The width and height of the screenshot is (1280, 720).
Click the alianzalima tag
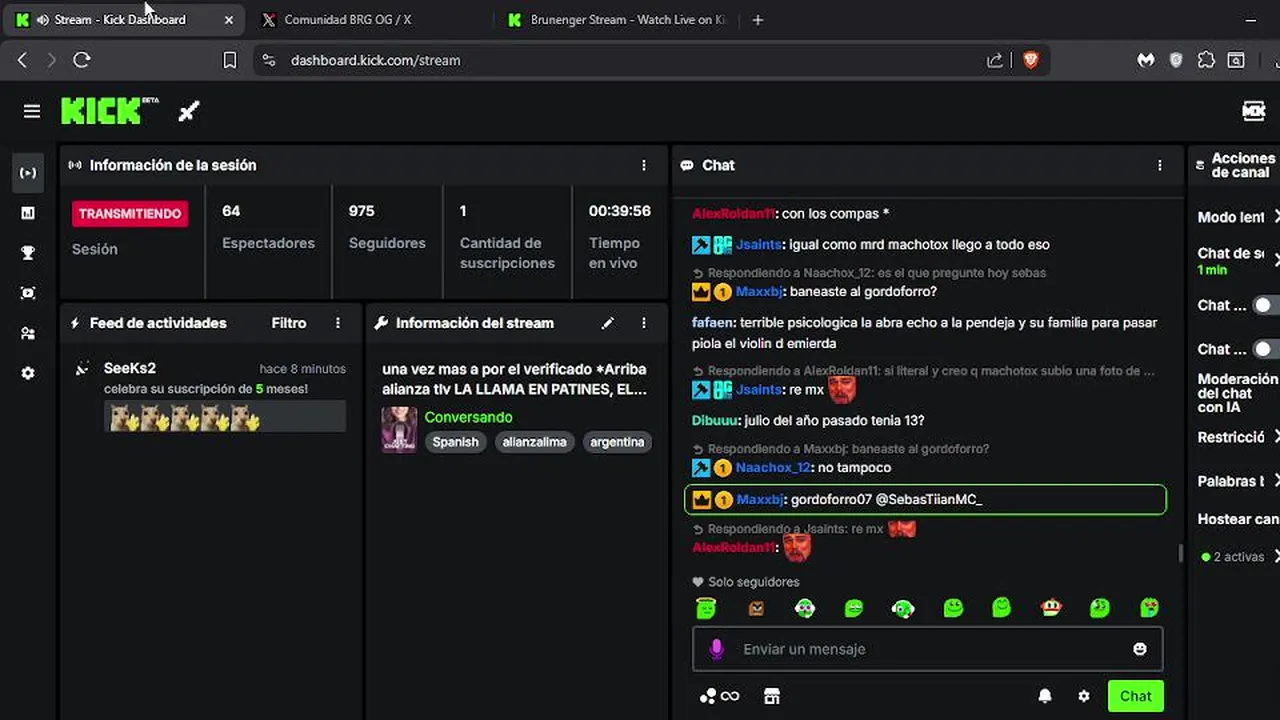tap(535, 442)
